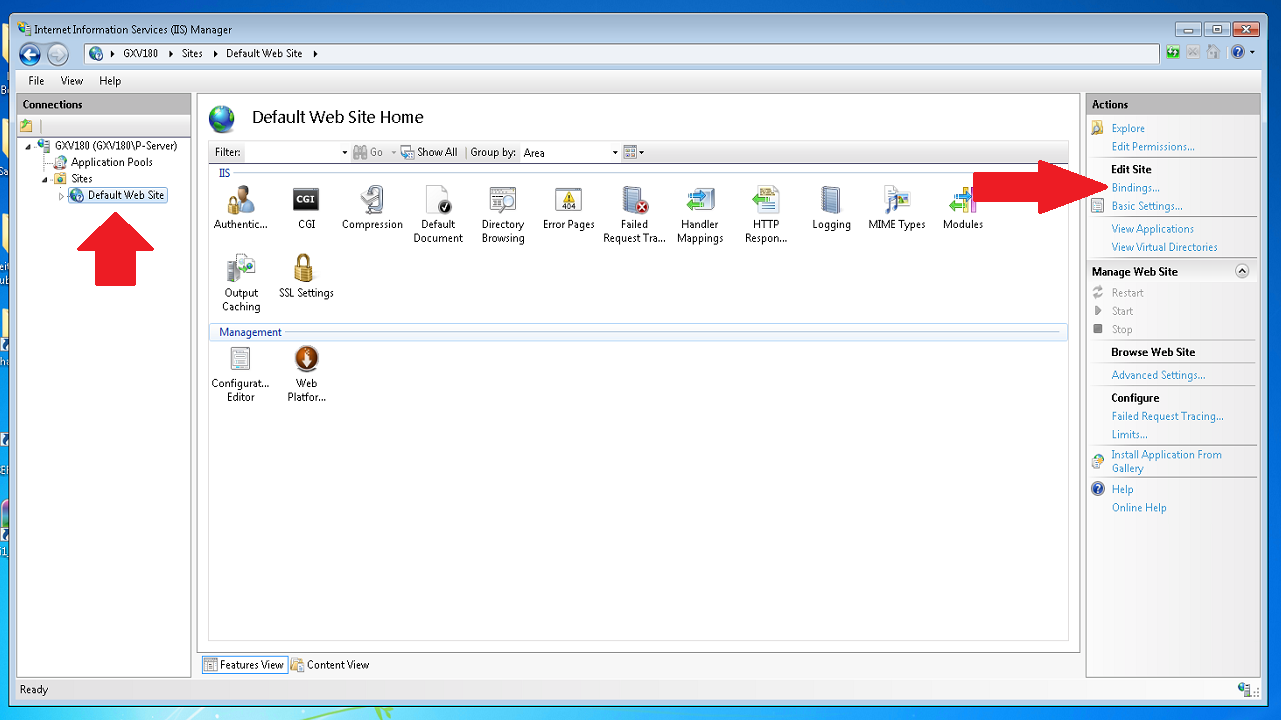Viewport: 1281px width, 720px height.
Task: Open the Configuration Editor icon
Action: point(240,359)
